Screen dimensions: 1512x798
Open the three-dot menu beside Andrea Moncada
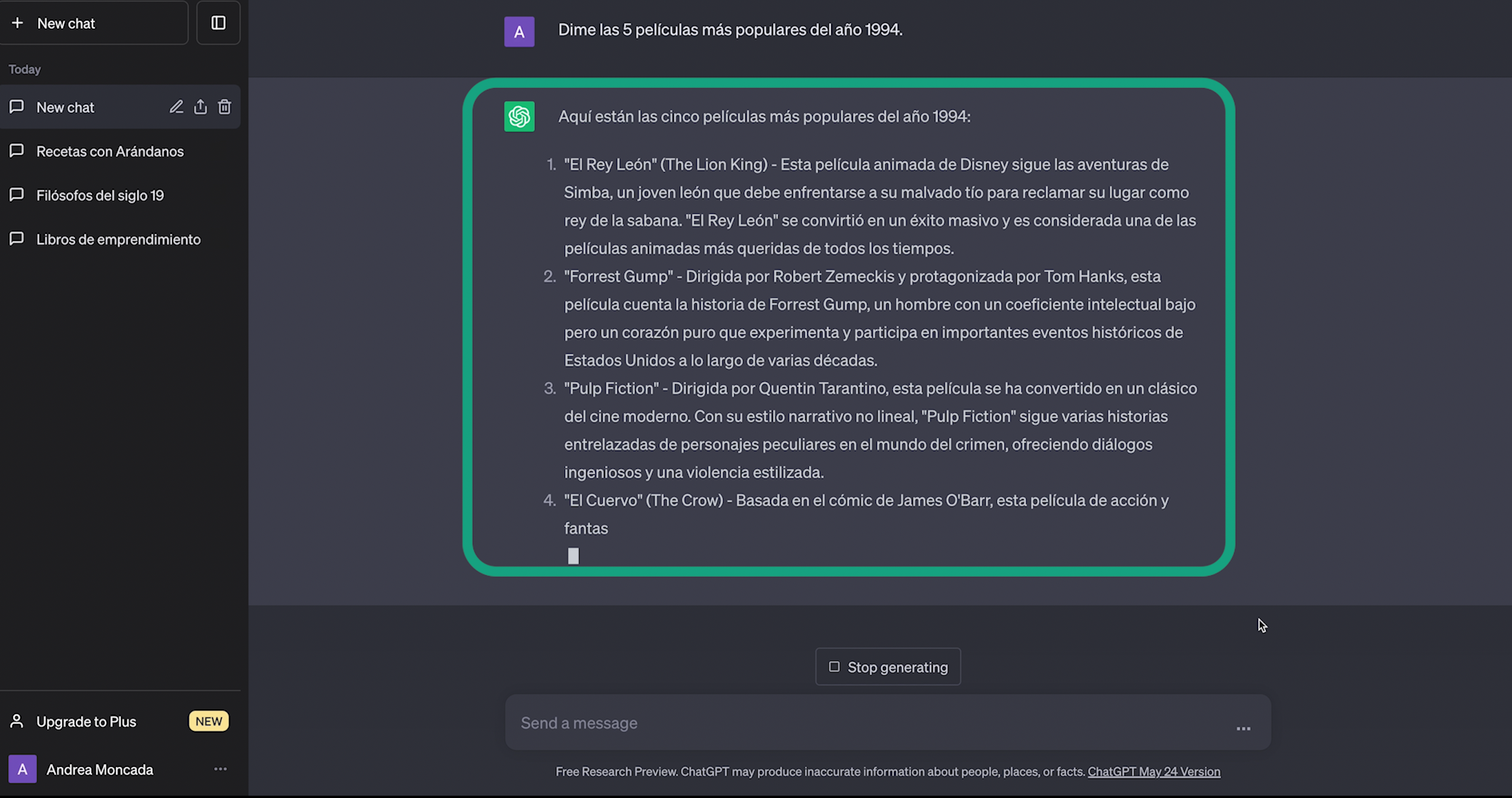(220, 769)
